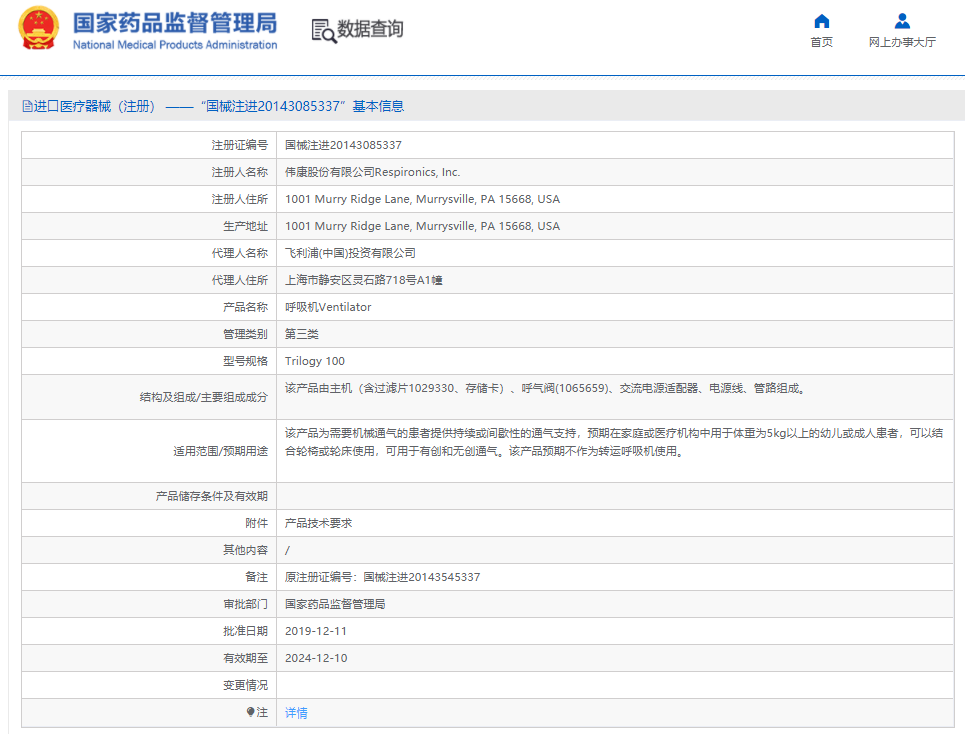Screen dimensions: 965x734
Task: Click the 第三类 management category value
Action: tap(302, 334)
